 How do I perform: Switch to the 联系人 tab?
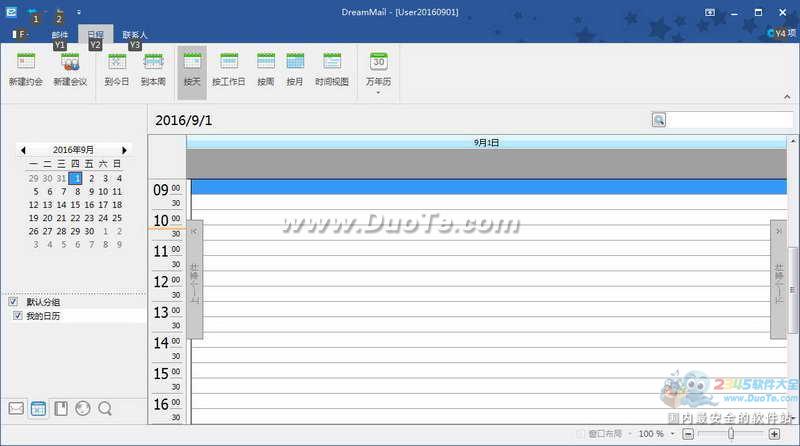click(x=135, y=34)
